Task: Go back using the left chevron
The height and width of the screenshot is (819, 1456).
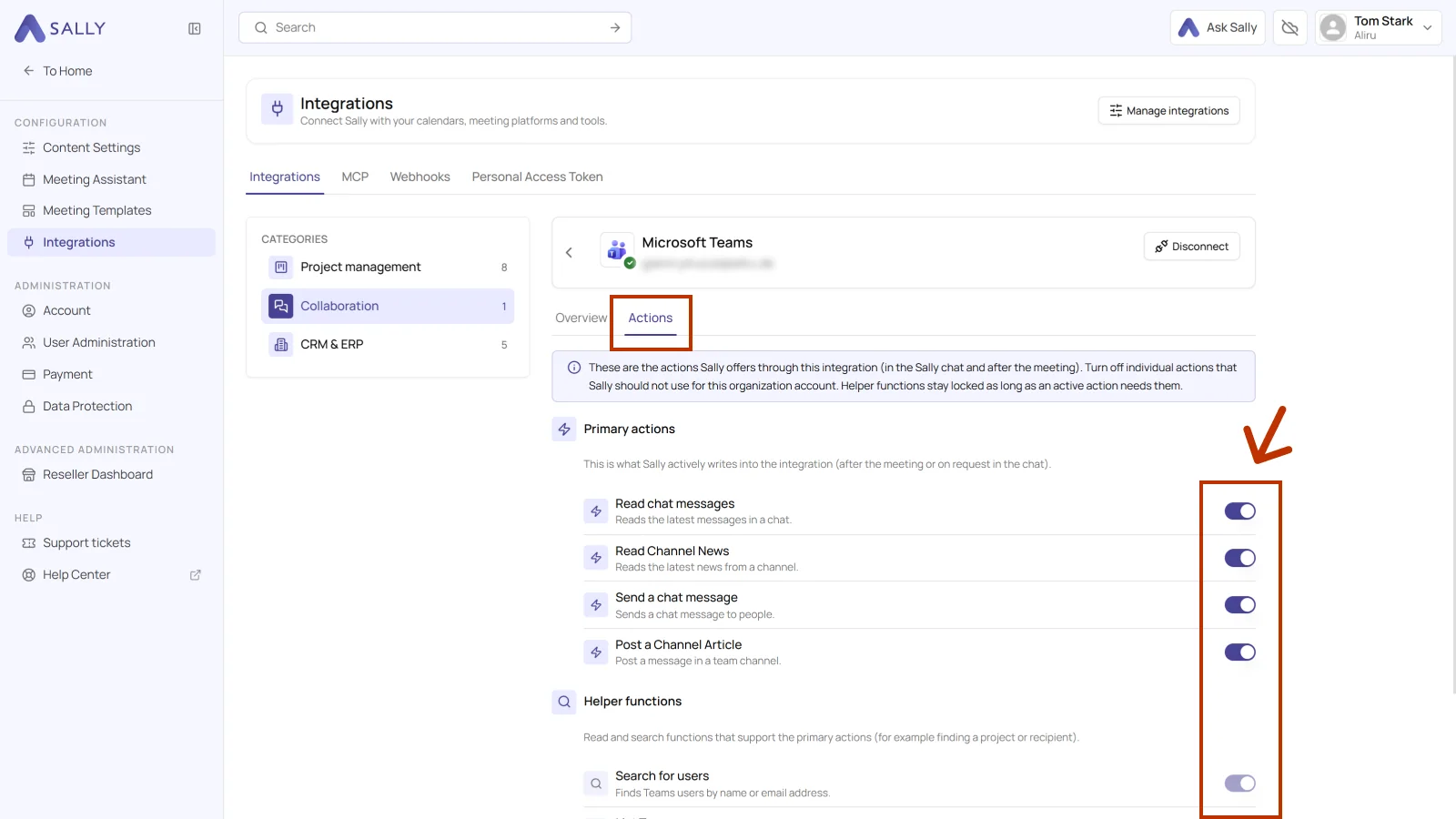Action: pos(569,252)
